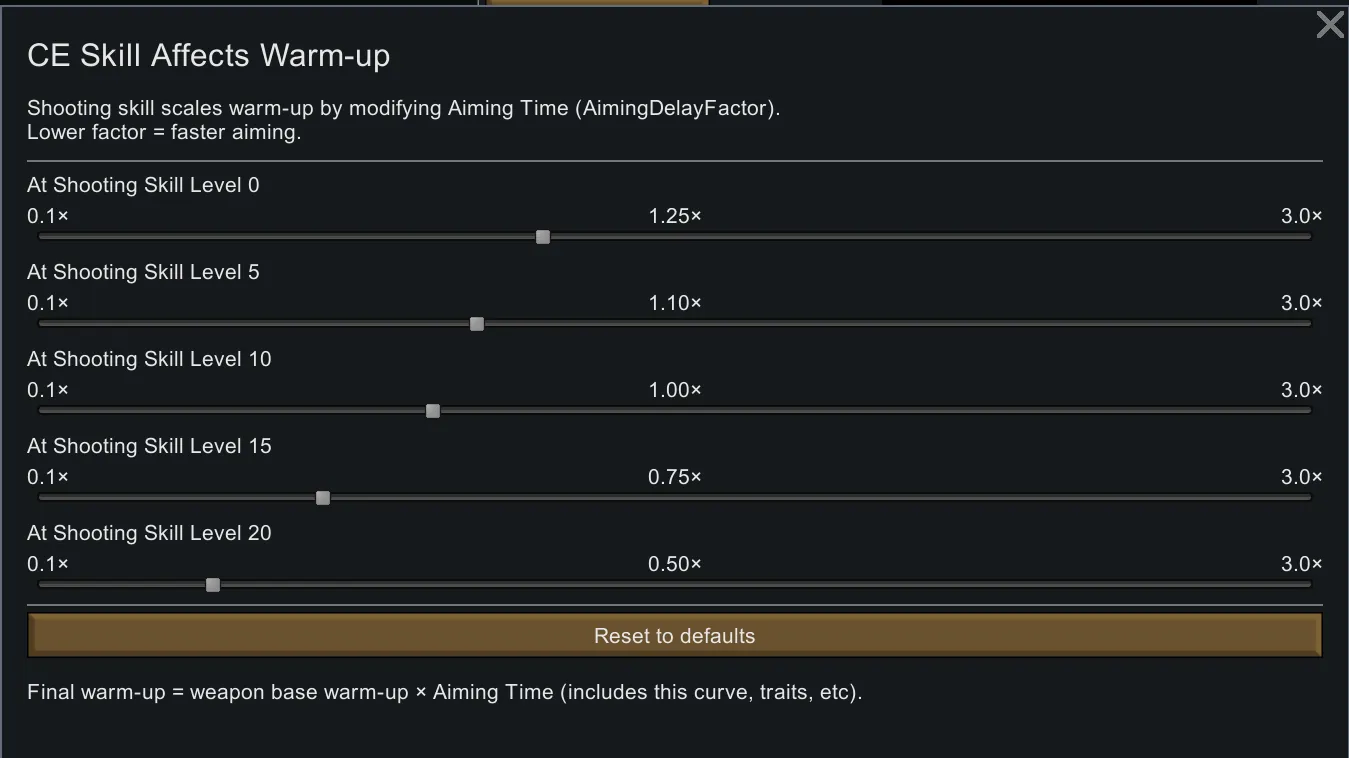Click the 3.0× maximum label of Level 0 slider
The image size is (1349, 758).
tap(1301, 216)
